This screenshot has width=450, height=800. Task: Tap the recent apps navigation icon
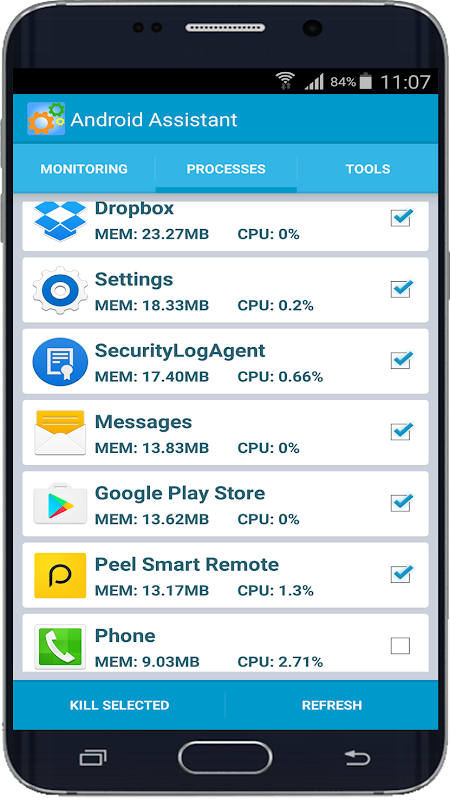click(x=93, y=758)
